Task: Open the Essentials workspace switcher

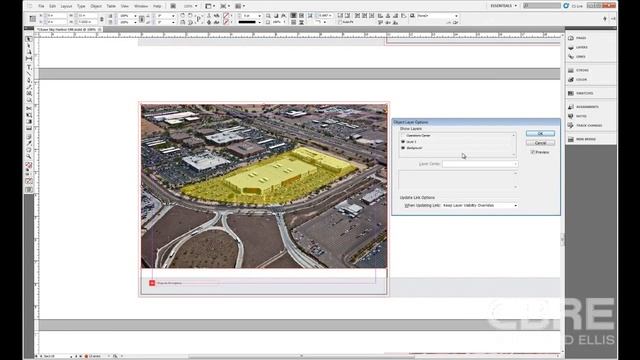Action: (x=503, y=6)
